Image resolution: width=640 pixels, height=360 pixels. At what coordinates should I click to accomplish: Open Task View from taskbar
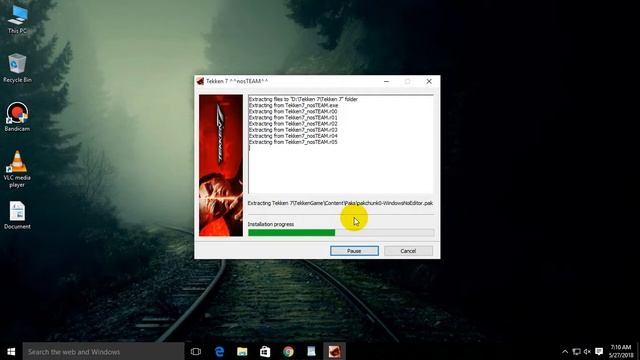196,351
